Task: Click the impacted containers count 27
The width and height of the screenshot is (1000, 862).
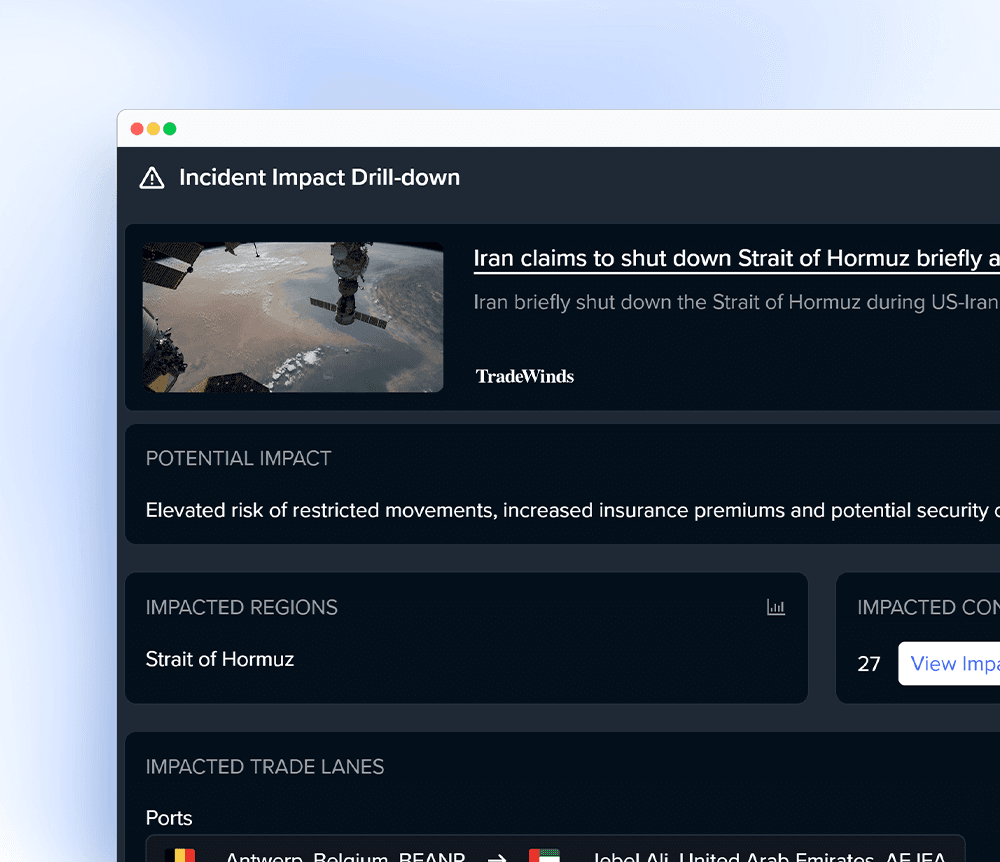Action: tap(868, 663)
